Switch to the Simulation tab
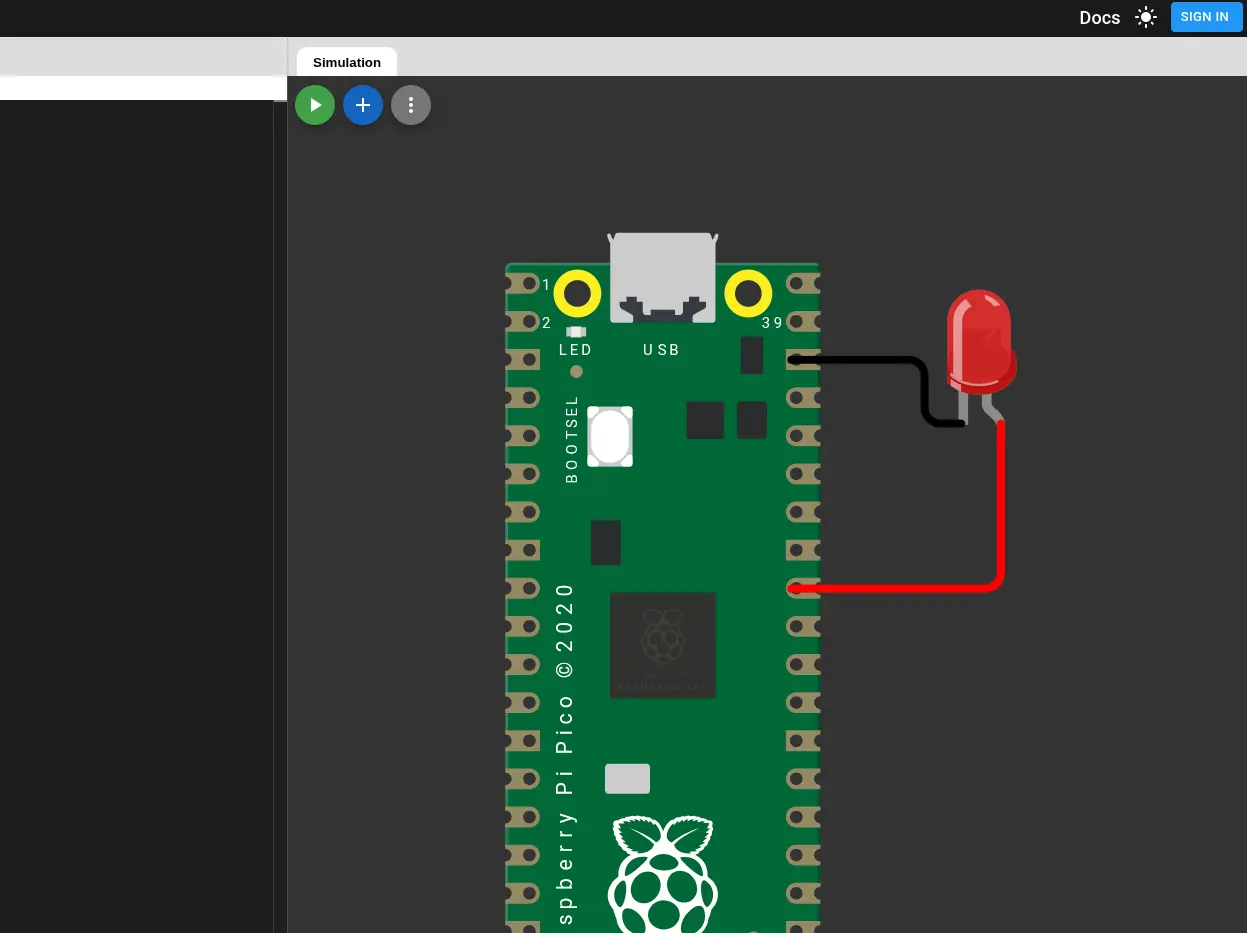Screen dimensions: 1247x933 coord(346,62)
